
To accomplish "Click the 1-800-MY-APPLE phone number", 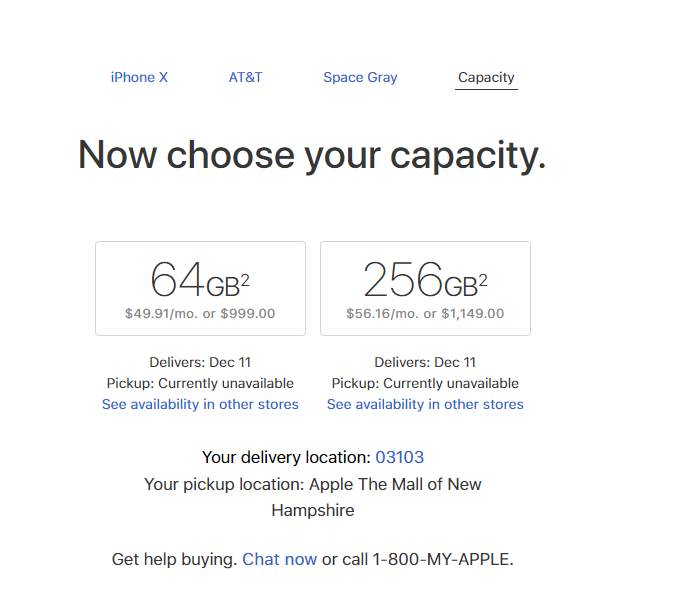I will click(443, 559).
